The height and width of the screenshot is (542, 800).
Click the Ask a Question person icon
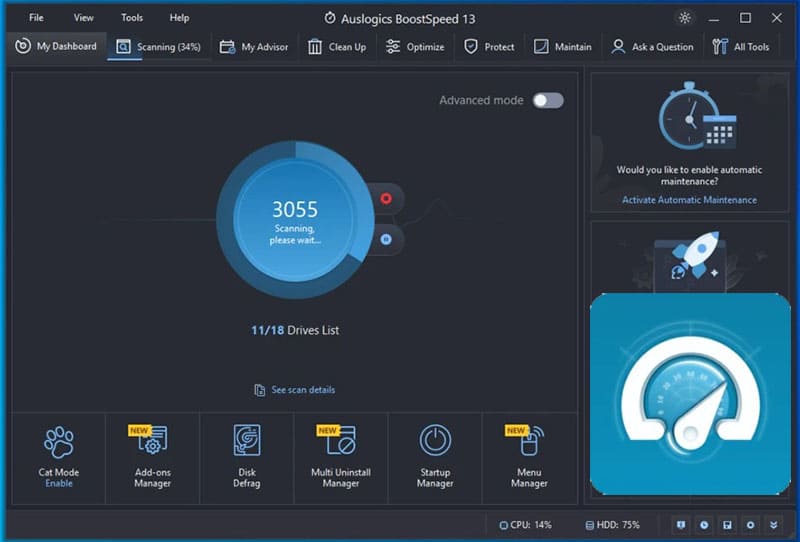(x=618, y=47)
